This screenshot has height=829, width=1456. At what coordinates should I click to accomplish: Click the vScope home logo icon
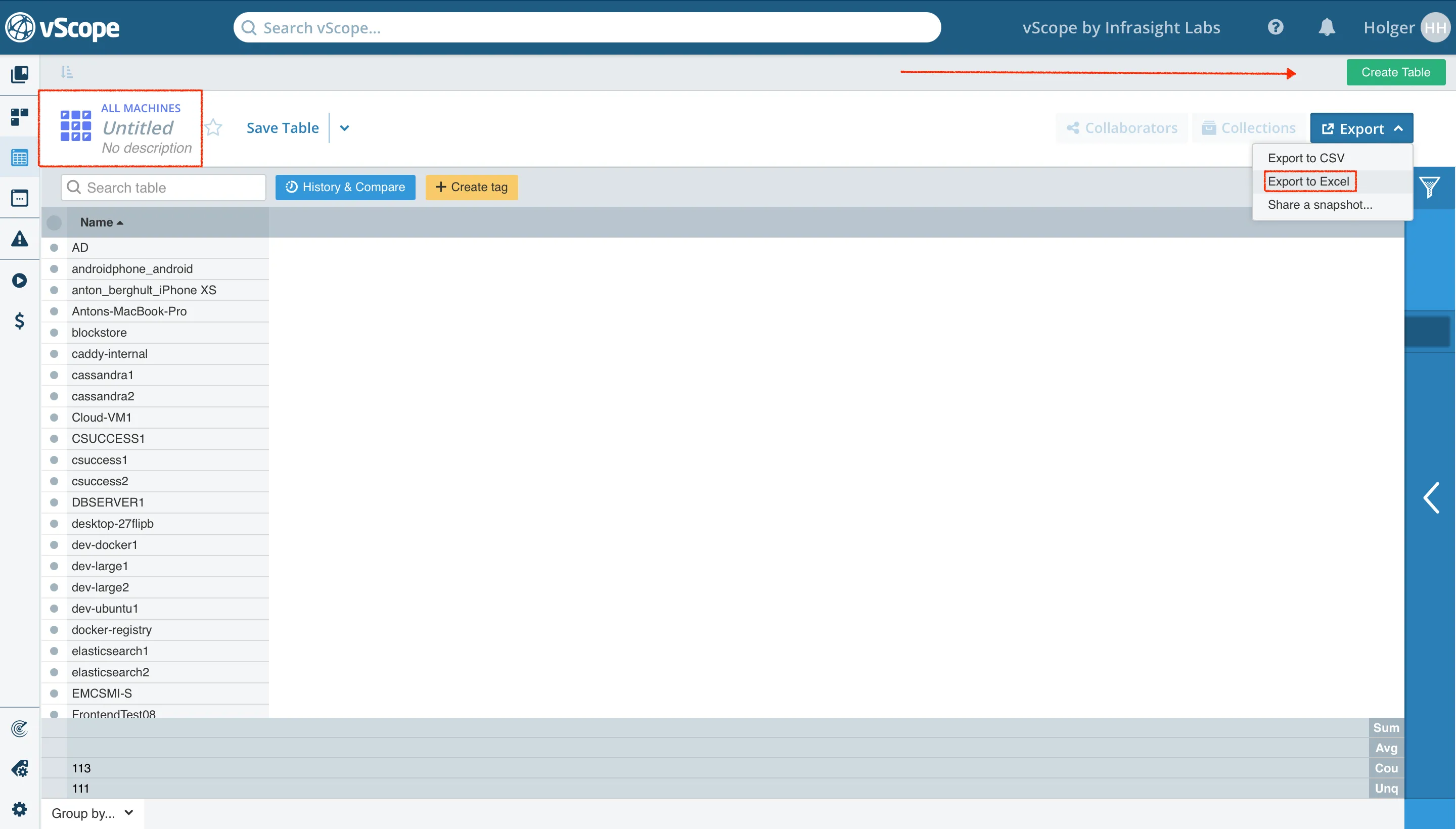click(x=22, y=27)
